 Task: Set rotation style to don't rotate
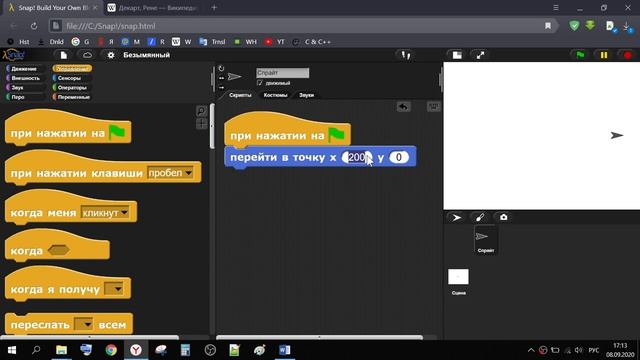click(221, 87)
